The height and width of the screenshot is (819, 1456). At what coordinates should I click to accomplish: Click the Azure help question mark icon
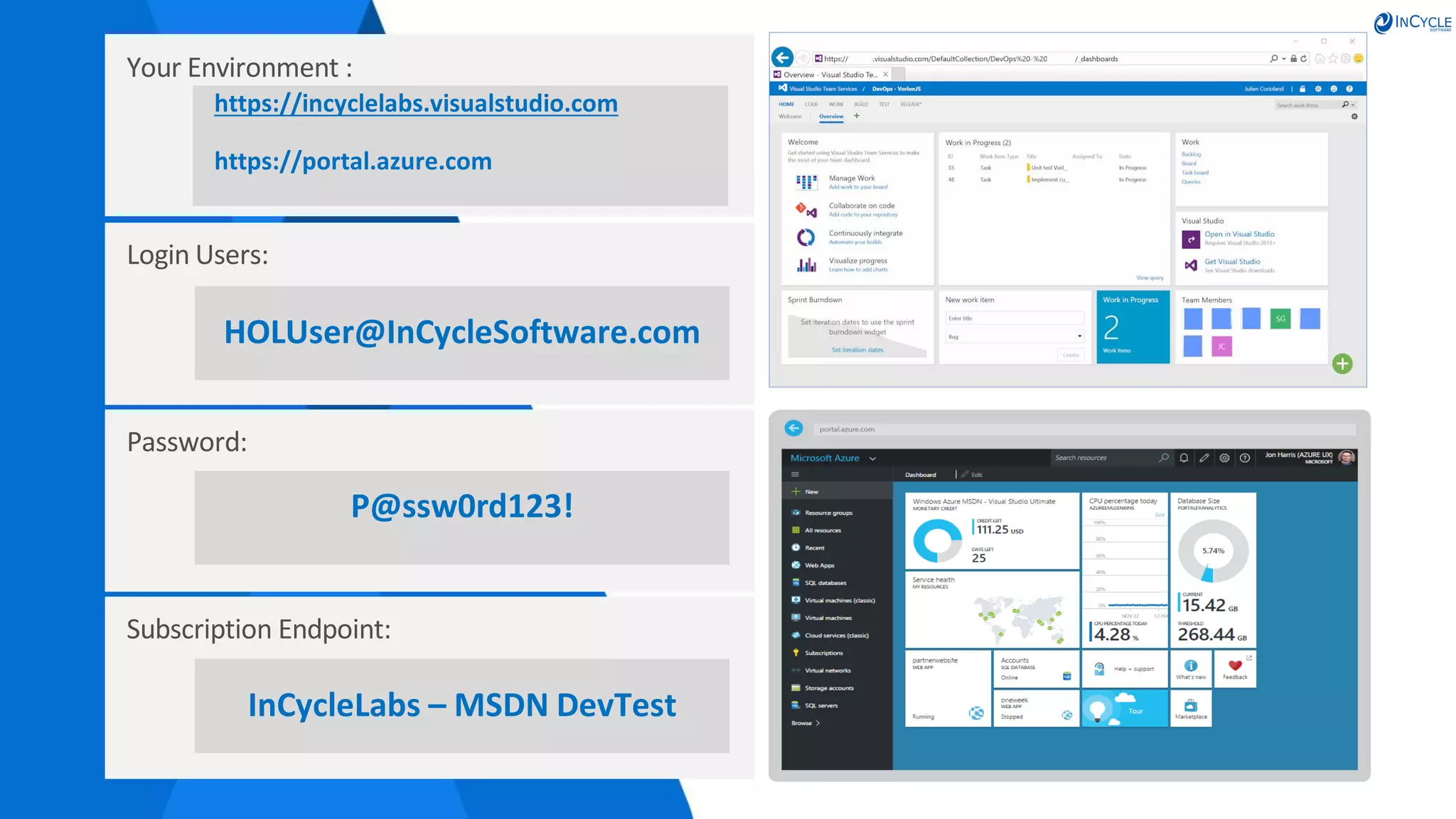coord(1245,458)
